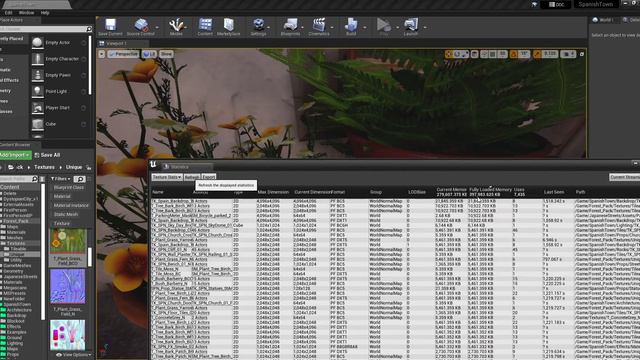Screen dimensions: 640x360
Task: Open the camera speed dropdown in viewport
Action: tap(568, 54)
